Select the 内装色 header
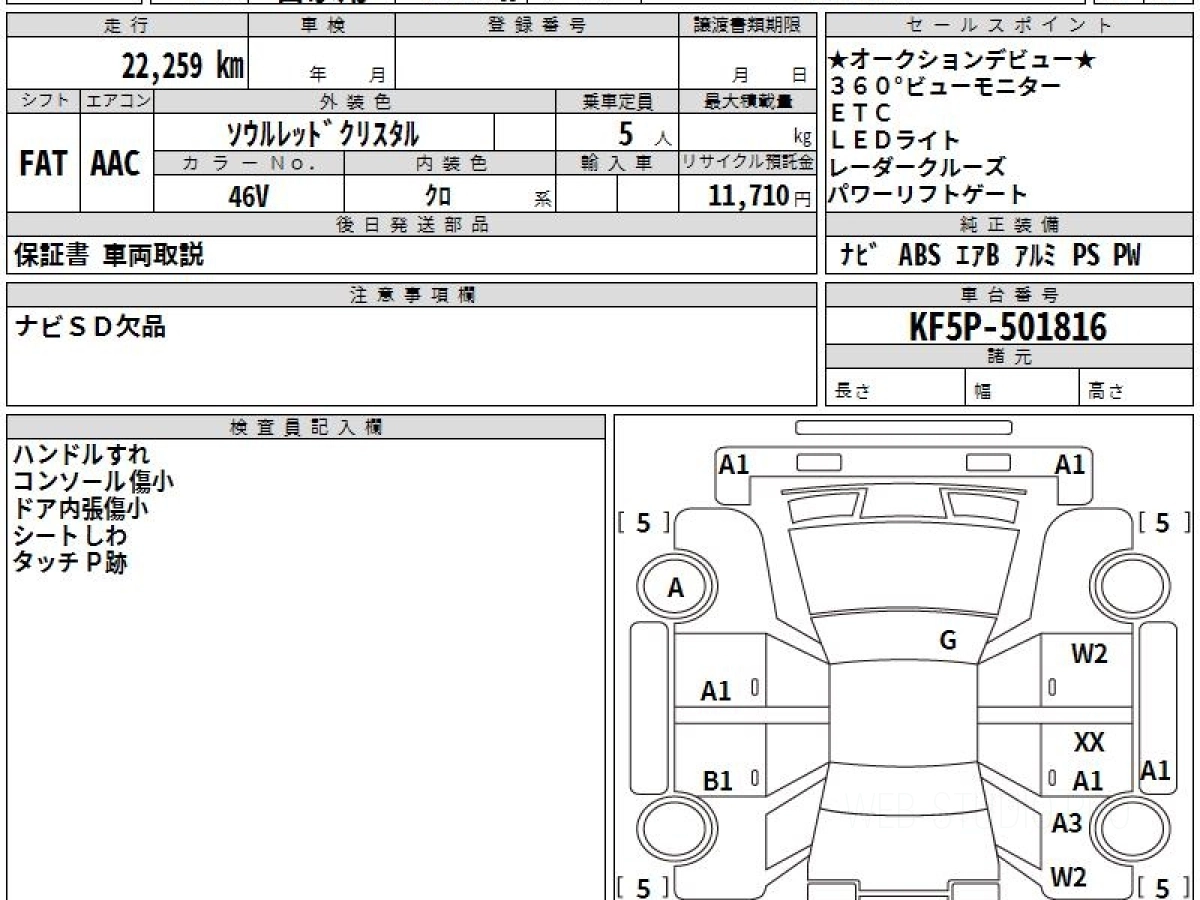 coord(450,164)
